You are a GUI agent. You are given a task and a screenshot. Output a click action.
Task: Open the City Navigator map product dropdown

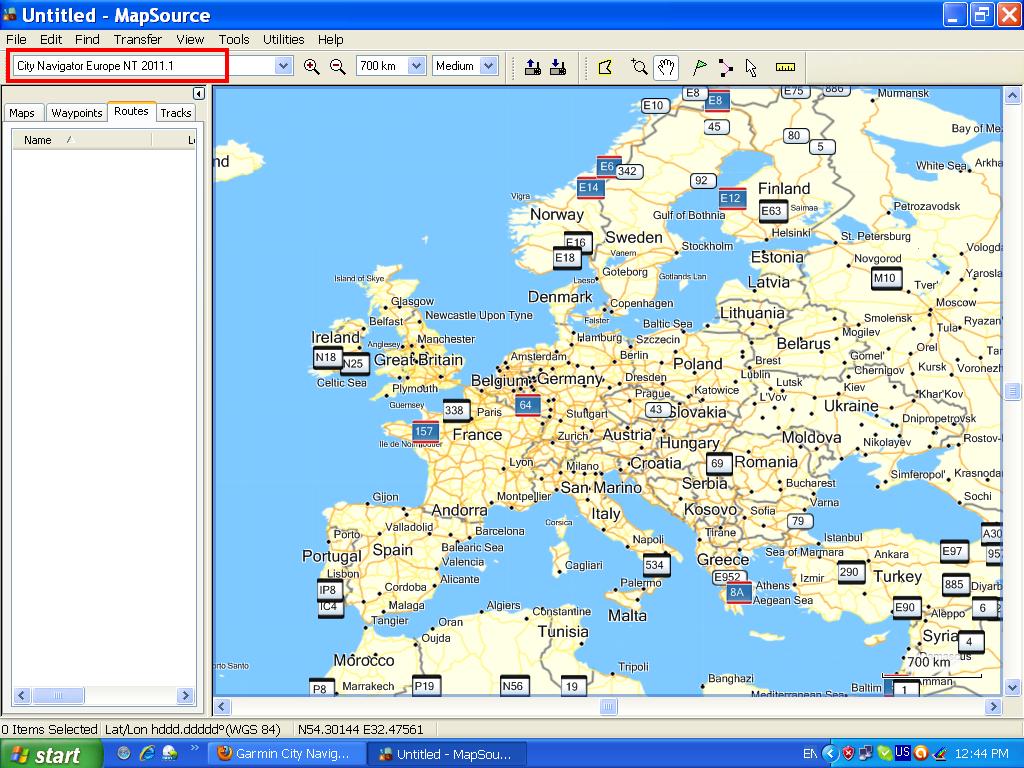(x=283, y=66)
